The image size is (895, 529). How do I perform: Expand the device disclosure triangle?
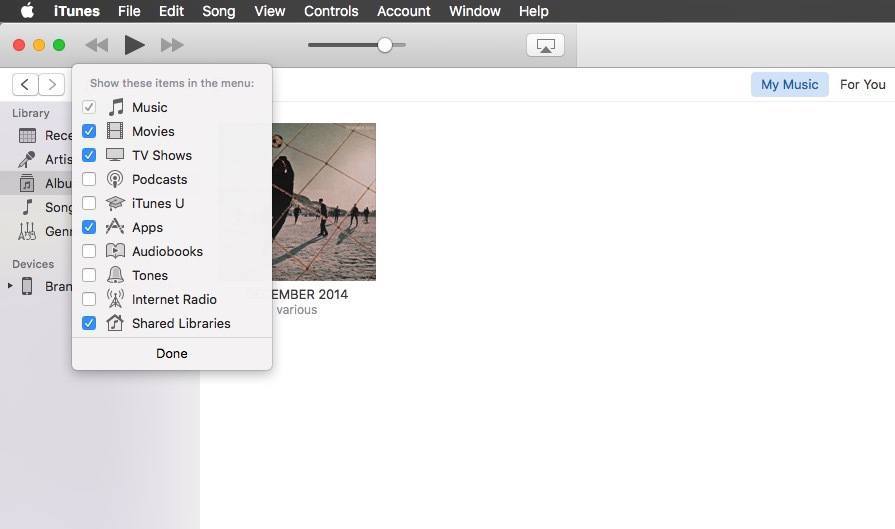(11, 286)
